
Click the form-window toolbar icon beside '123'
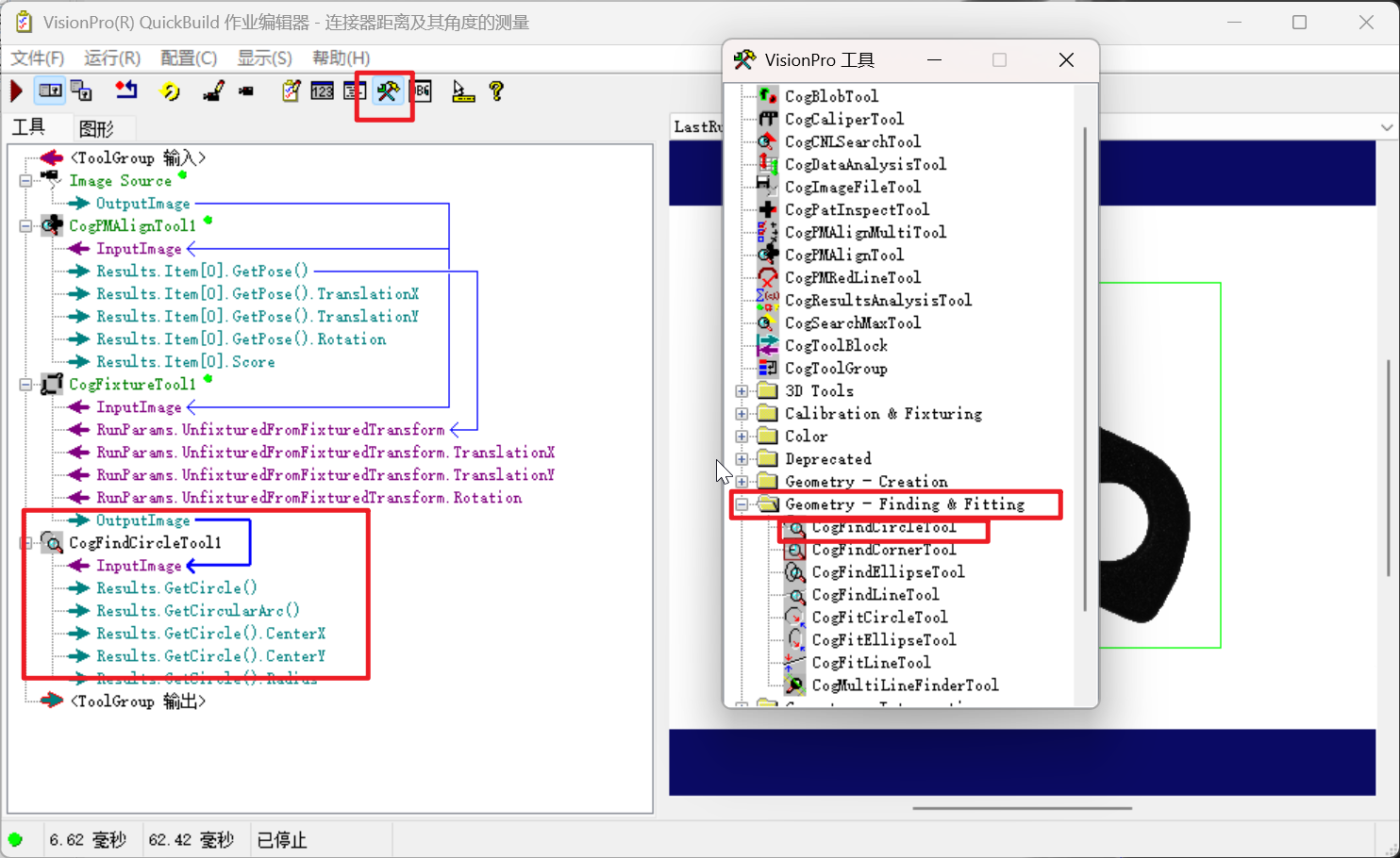coord(355,91)
